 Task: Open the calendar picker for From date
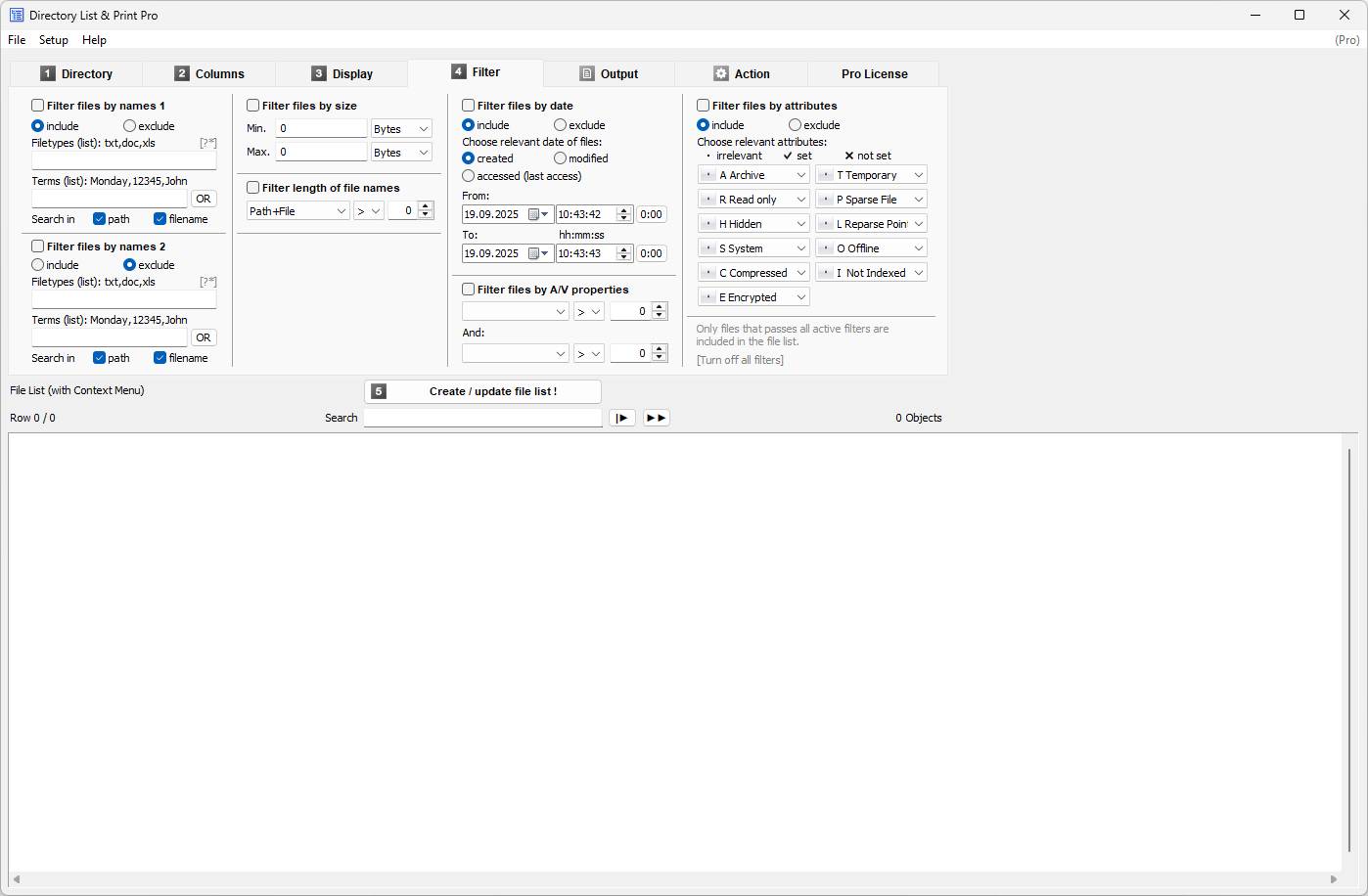[539, 214]
